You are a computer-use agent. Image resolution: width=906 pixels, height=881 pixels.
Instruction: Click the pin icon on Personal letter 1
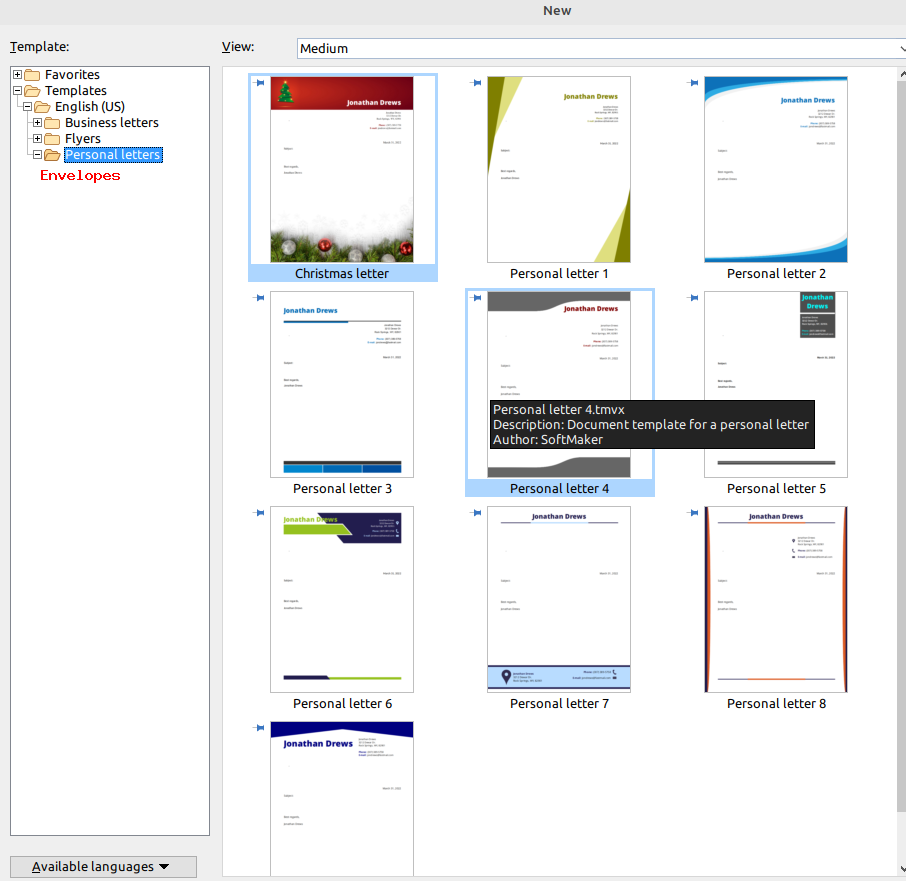(x=476, y=83)
